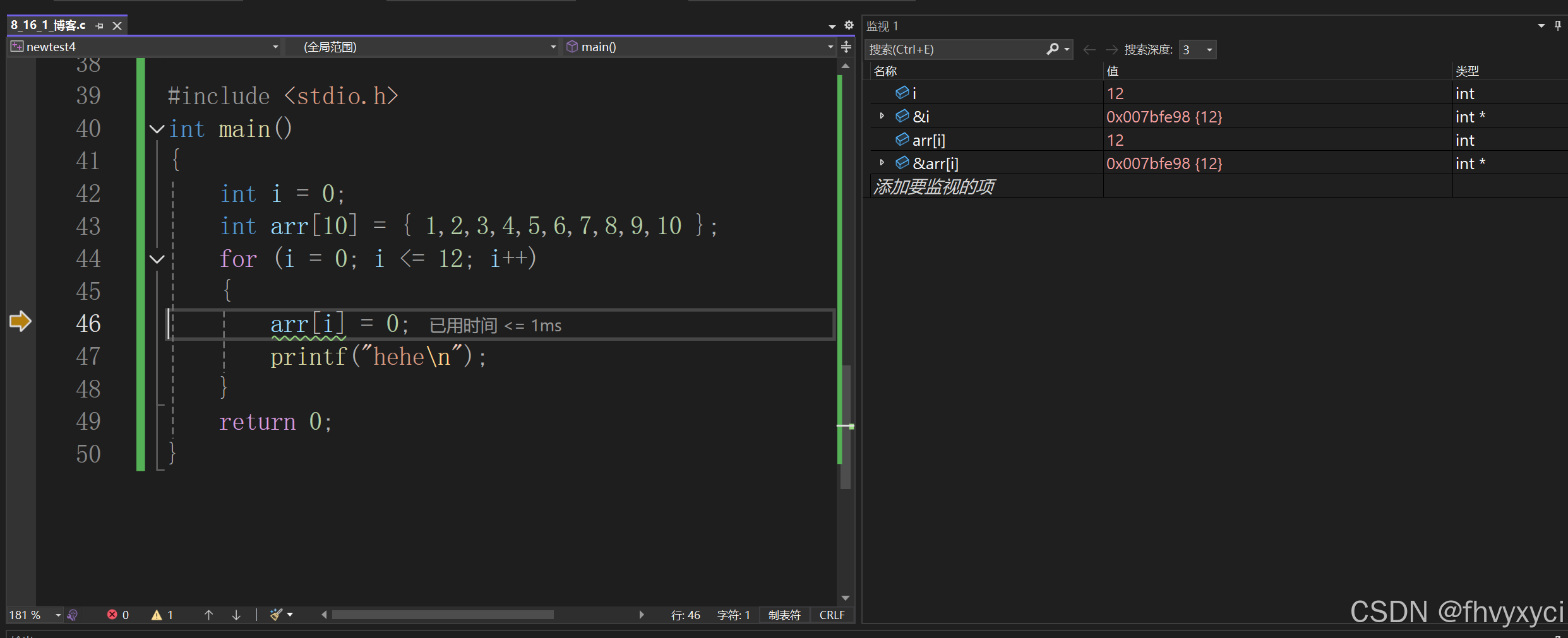Go to next issue down arrow
Viewport: 1568px width, 638px height.
point(236,615)
